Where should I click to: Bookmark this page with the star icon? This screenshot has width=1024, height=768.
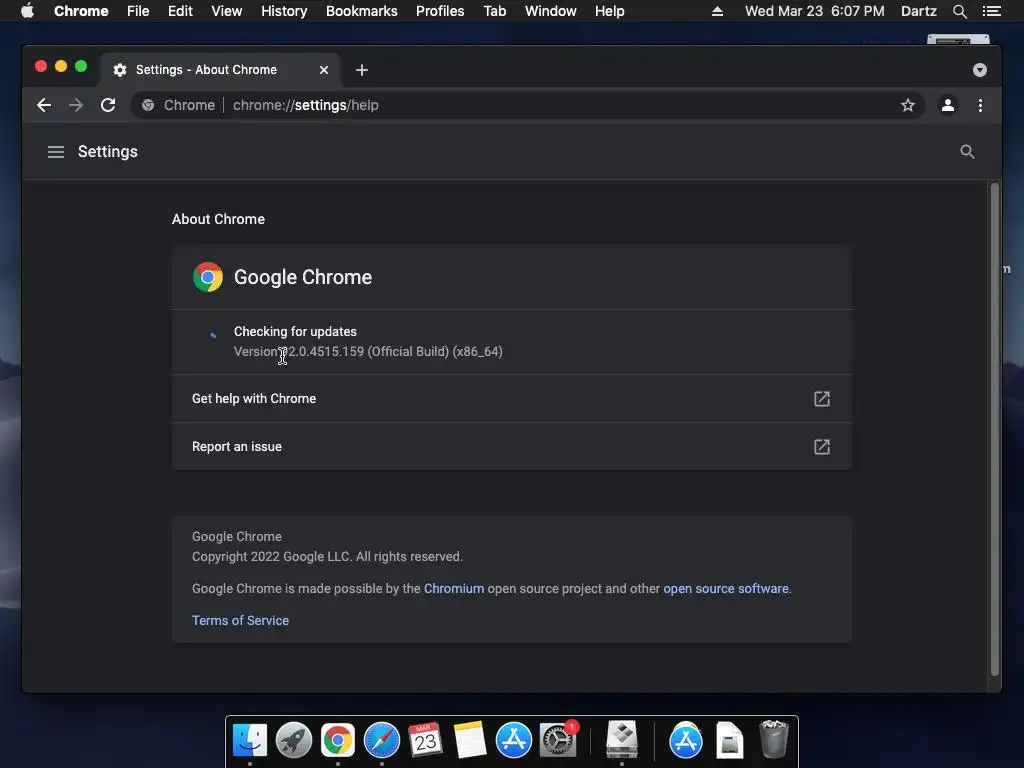click(908, 105)
